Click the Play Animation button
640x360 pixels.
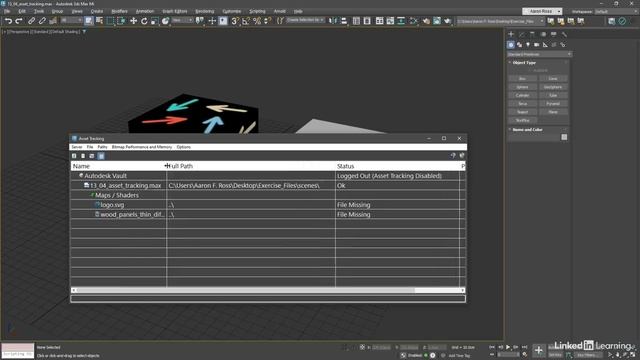point(508,347)
